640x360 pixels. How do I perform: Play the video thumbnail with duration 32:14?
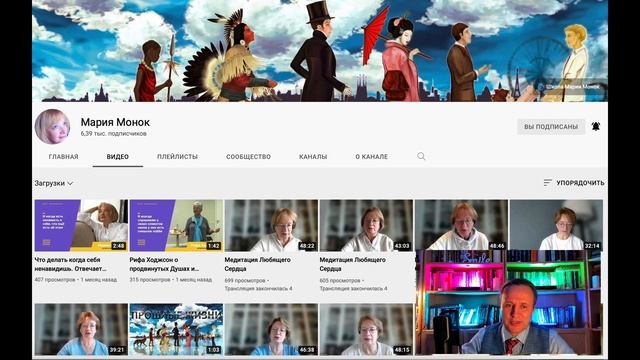pyautogui.click(x=556, y=225)
